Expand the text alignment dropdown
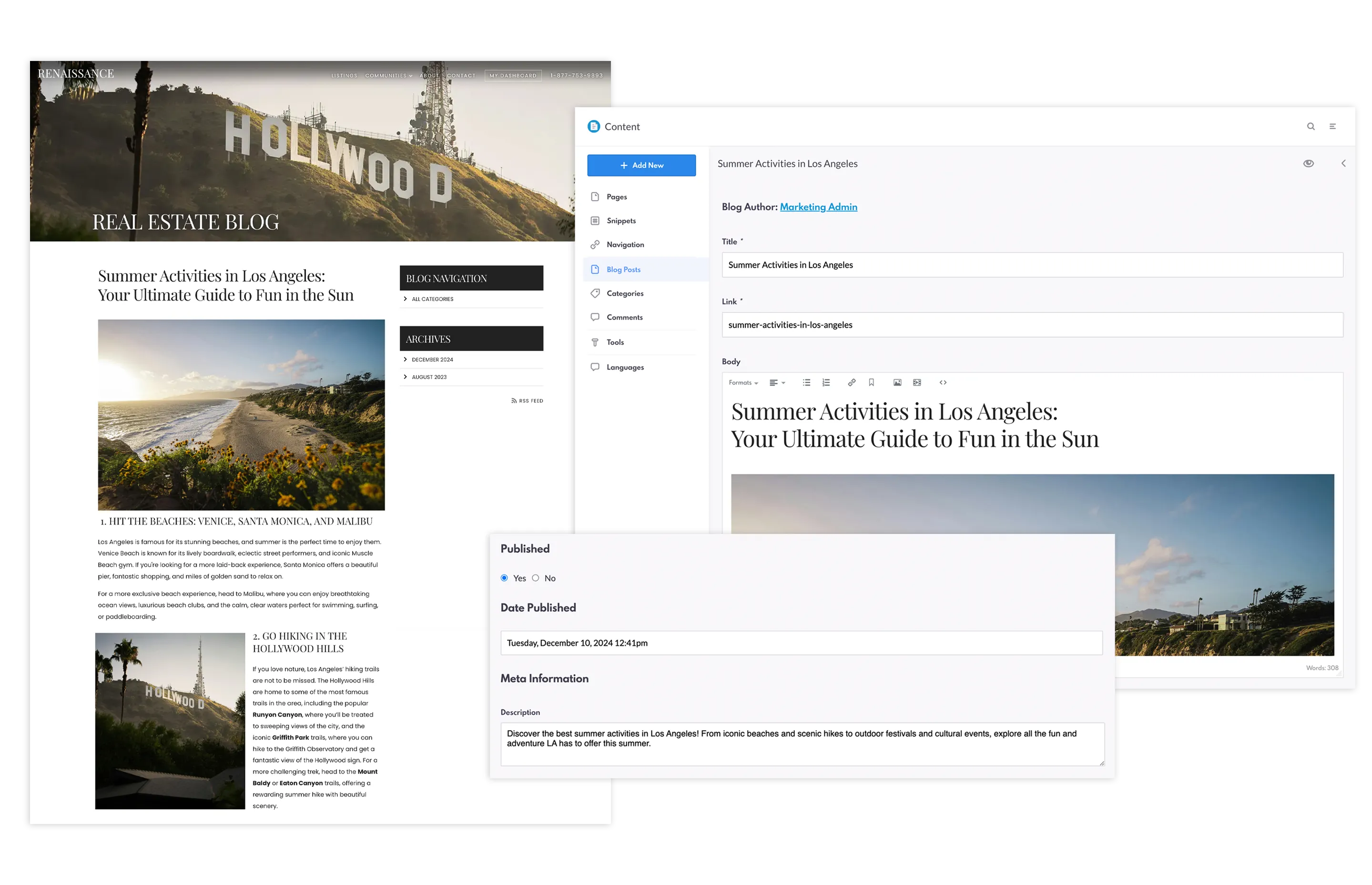1372x885 pixels. pyautogui.click(x=777, y=383)
